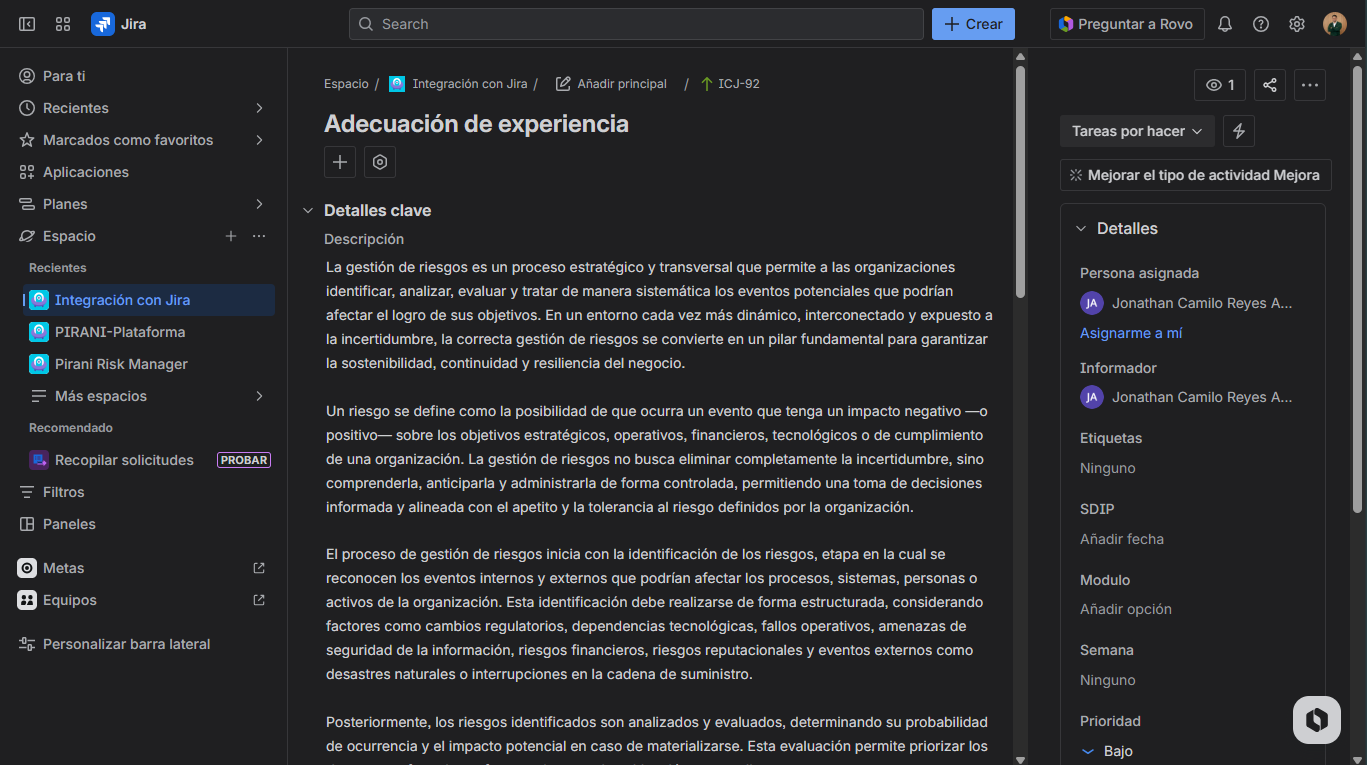Image resolution: width=1367 pixels, height=765 pixels.
Task: Collapse the Detalles clave section
Action: pos(309,210)
